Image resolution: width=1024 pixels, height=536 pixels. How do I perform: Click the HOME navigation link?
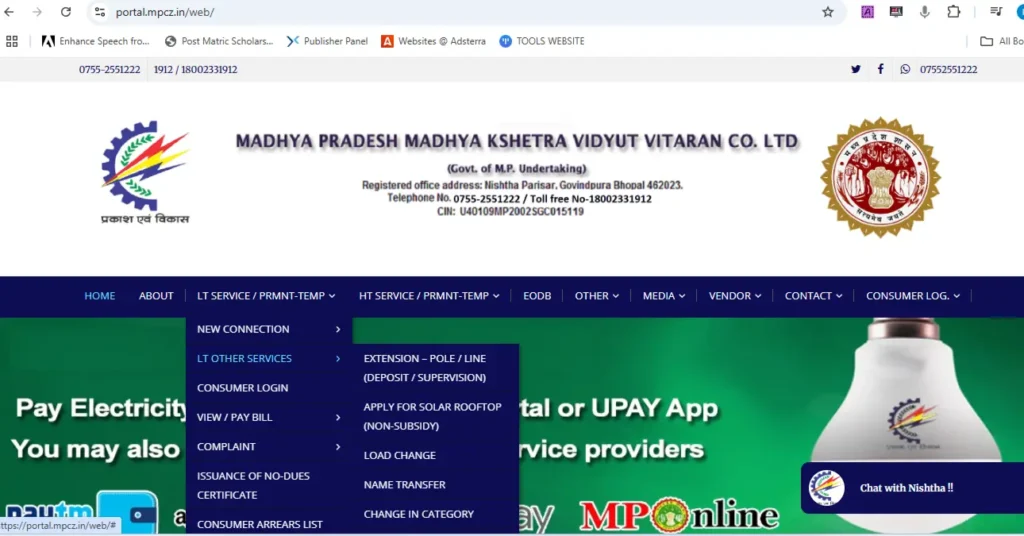coord(99,296)
